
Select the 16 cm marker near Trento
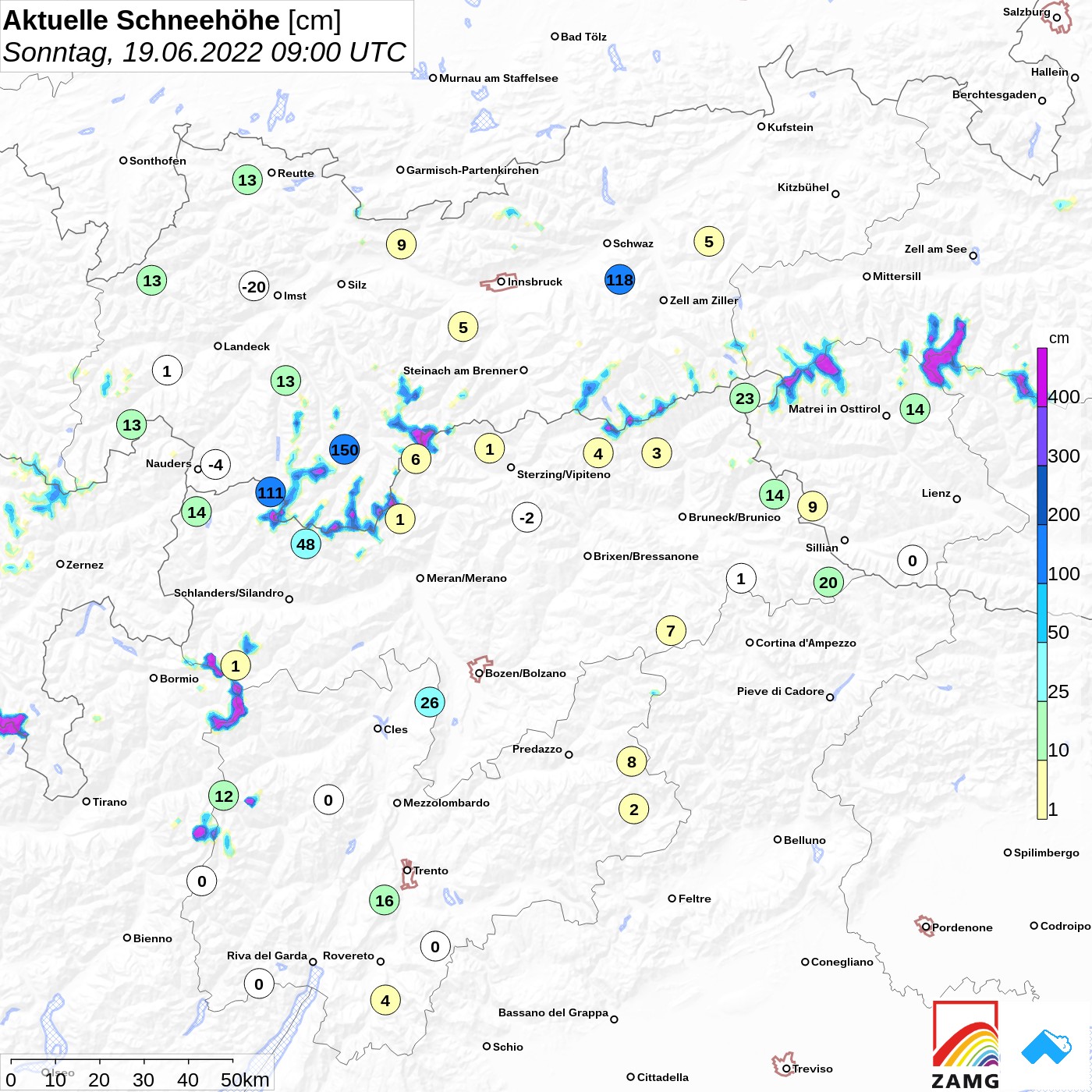point(385,900)
